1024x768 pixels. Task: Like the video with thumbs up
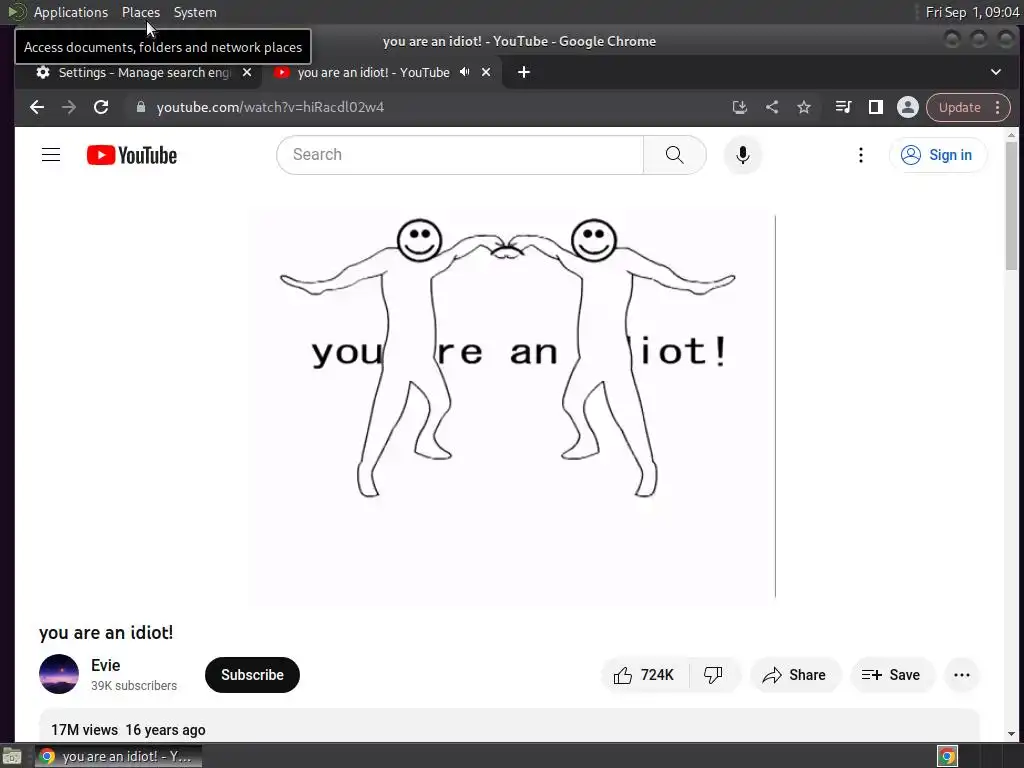(x=645, y=675)
